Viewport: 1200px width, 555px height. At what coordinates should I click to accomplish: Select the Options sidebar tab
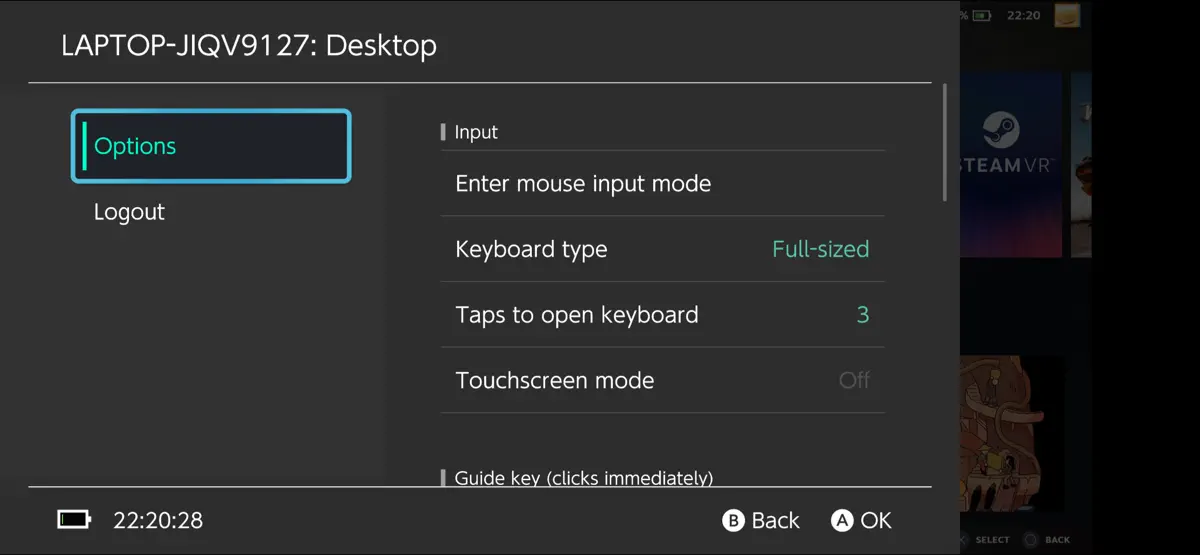click(211, 146)
